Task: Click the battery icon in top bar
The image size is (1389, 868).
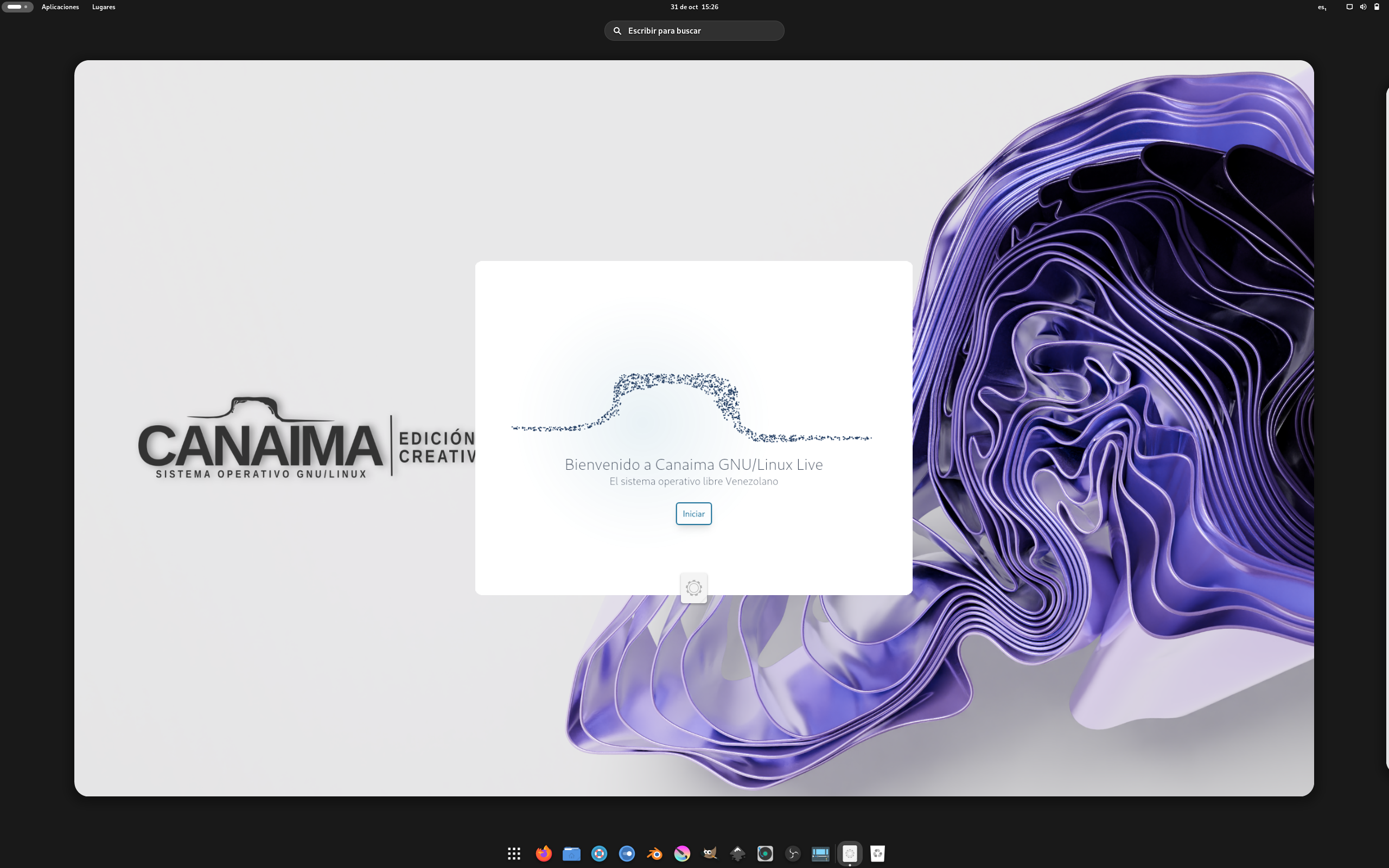Action: click(x=1377, y=7)
